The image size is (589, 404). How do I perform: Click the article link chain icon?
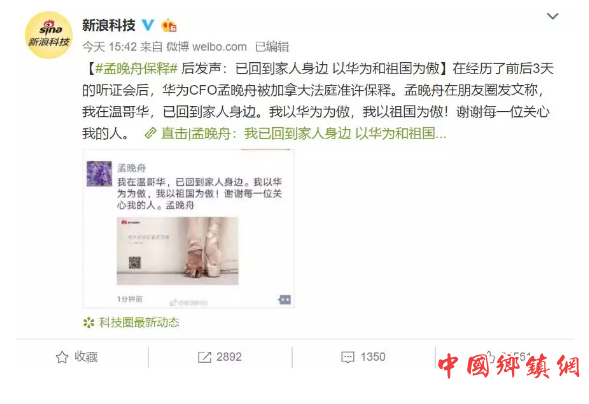click(x=151, y=133)
